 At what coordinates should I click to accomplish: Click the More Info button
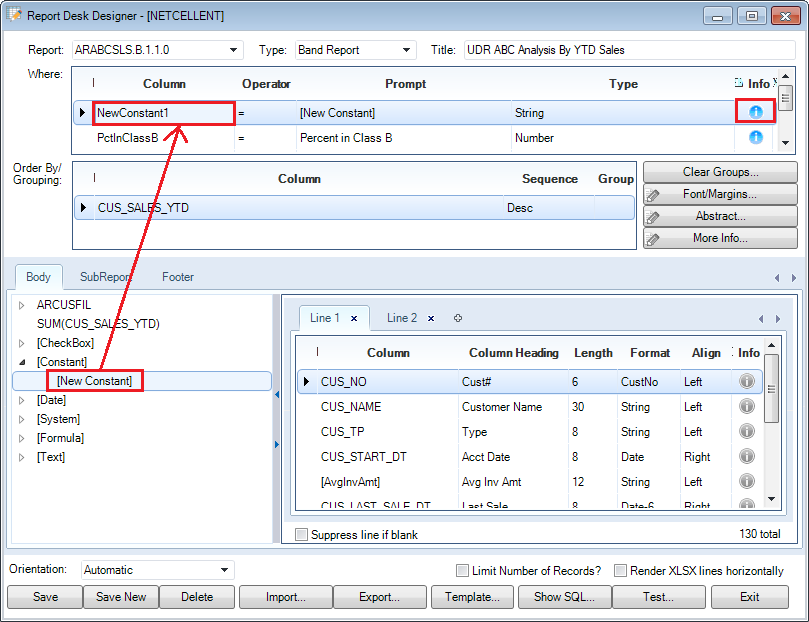click(x=720, y=238)
